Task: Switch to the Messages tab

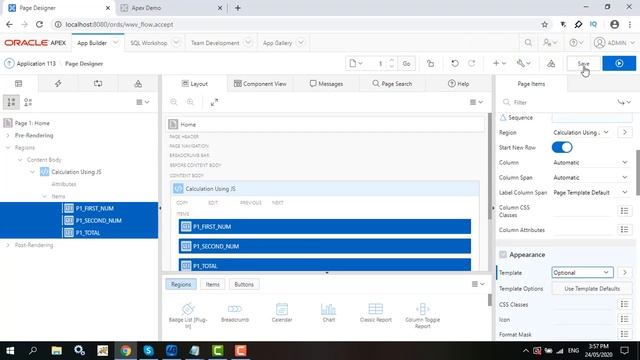Action: coord(326,84)
